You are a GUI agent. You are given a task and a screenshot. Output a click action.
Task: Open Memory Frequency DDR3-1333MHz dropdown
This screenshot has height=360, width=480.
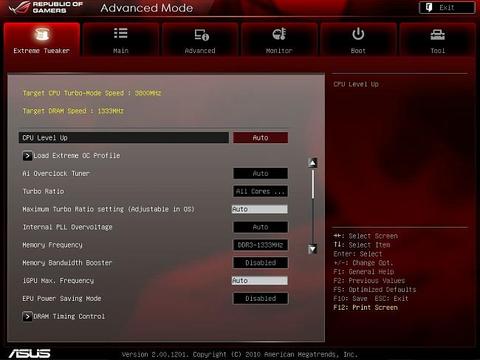[260, 245]
